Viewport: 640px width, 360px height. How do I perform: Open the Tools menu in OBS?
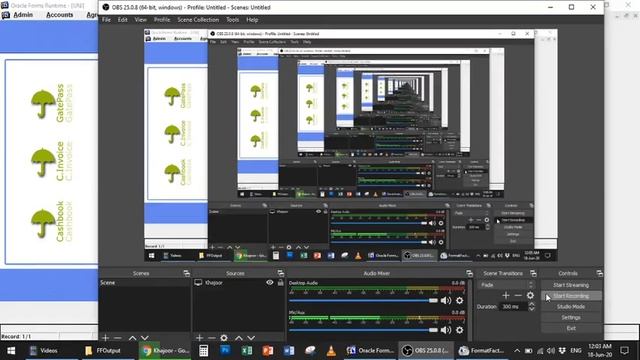coord(233,20)
